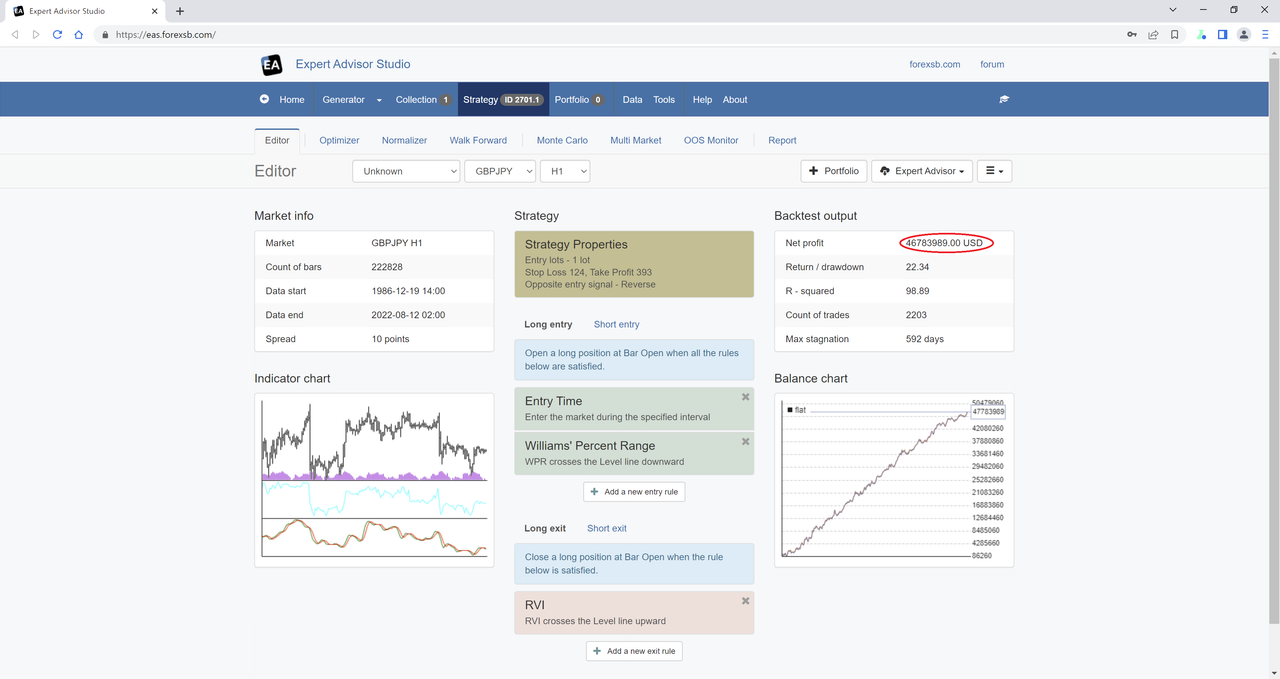Open Portfolio in navbar
This screenshot has height=679, width=1280.
(579, 100)
